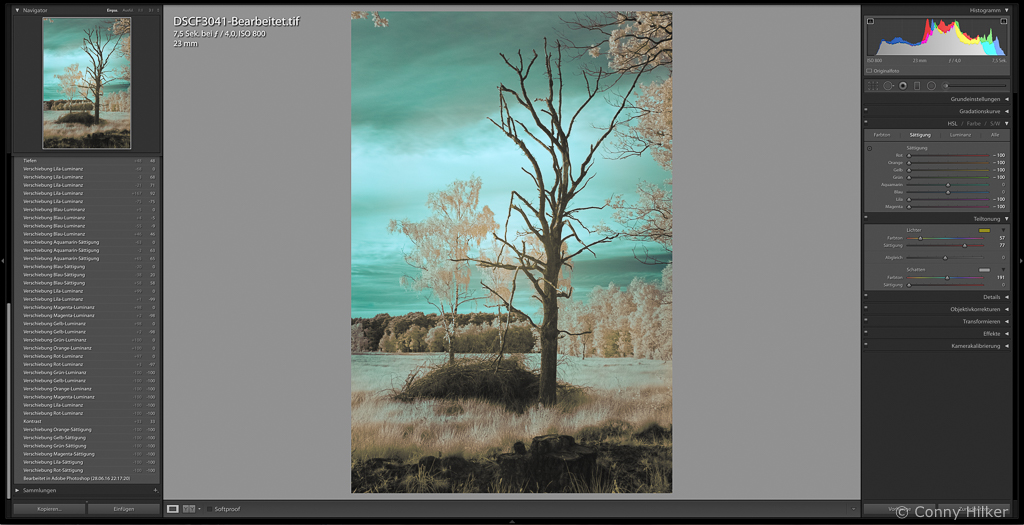Collapse the Navigator panel
Image resolution: width=1024 pixels, height=525 pixels.
pyautogui.click(x=17, y=10)
